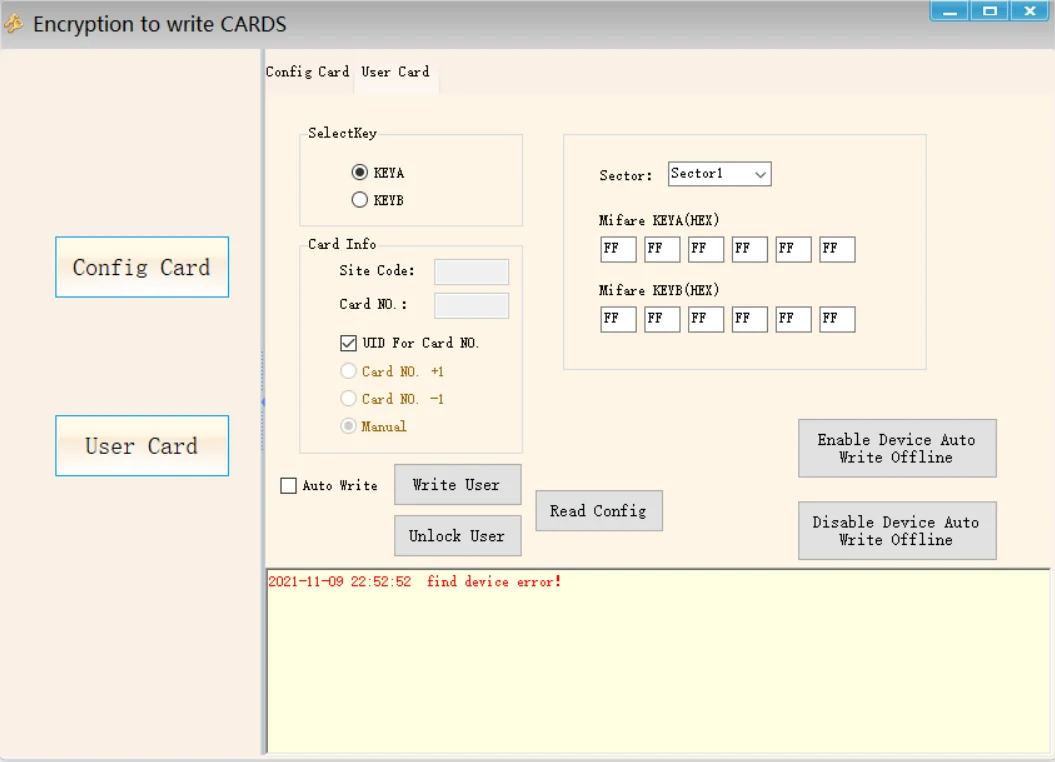Click the Write User button
Viewport: 1055px width, 762px height.
(x=457, y=484)
